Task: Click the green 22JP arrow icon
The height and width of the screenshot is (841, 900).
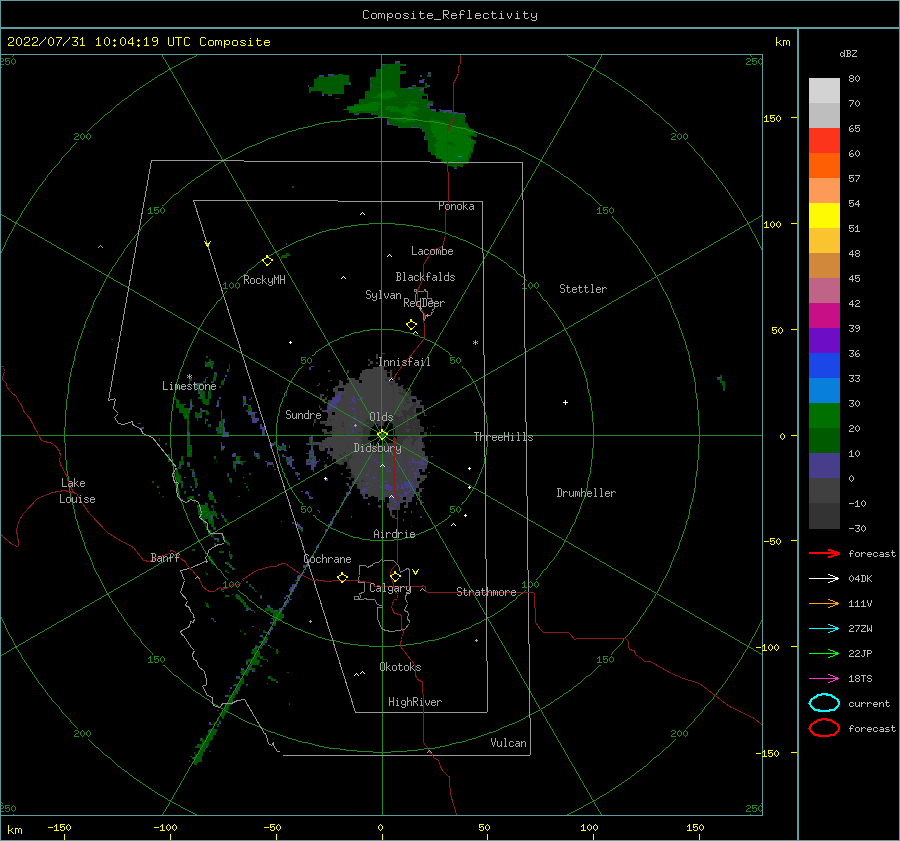Action: coord(824,653)
